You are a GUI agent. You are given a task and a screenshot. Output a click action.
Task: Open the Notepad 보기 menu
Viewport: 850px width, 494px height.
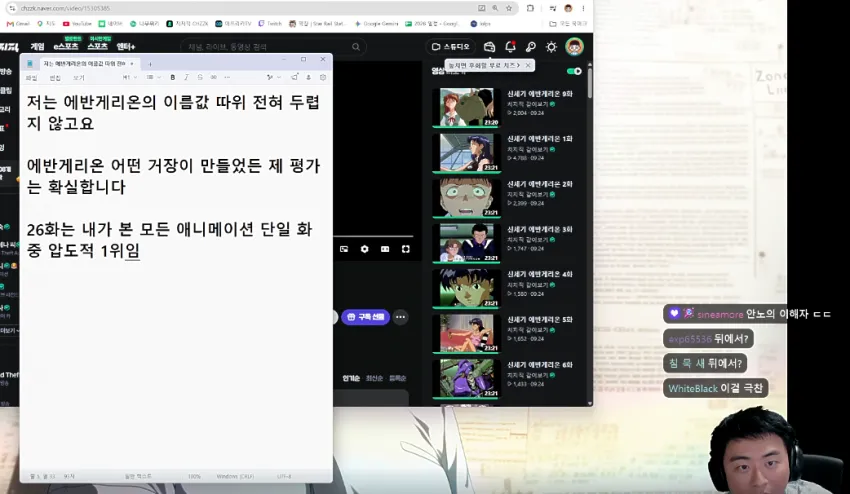79,78
